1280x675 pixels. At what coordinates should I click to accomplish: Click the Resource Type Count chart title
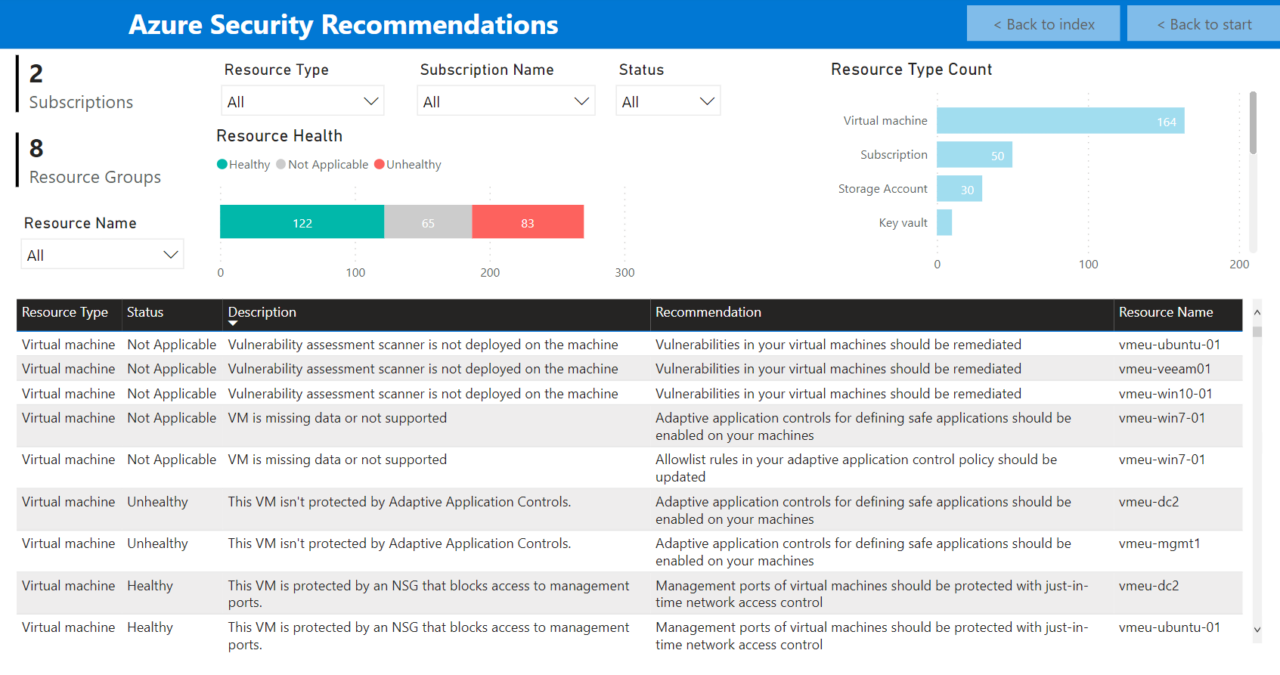(x=911, y=70)
